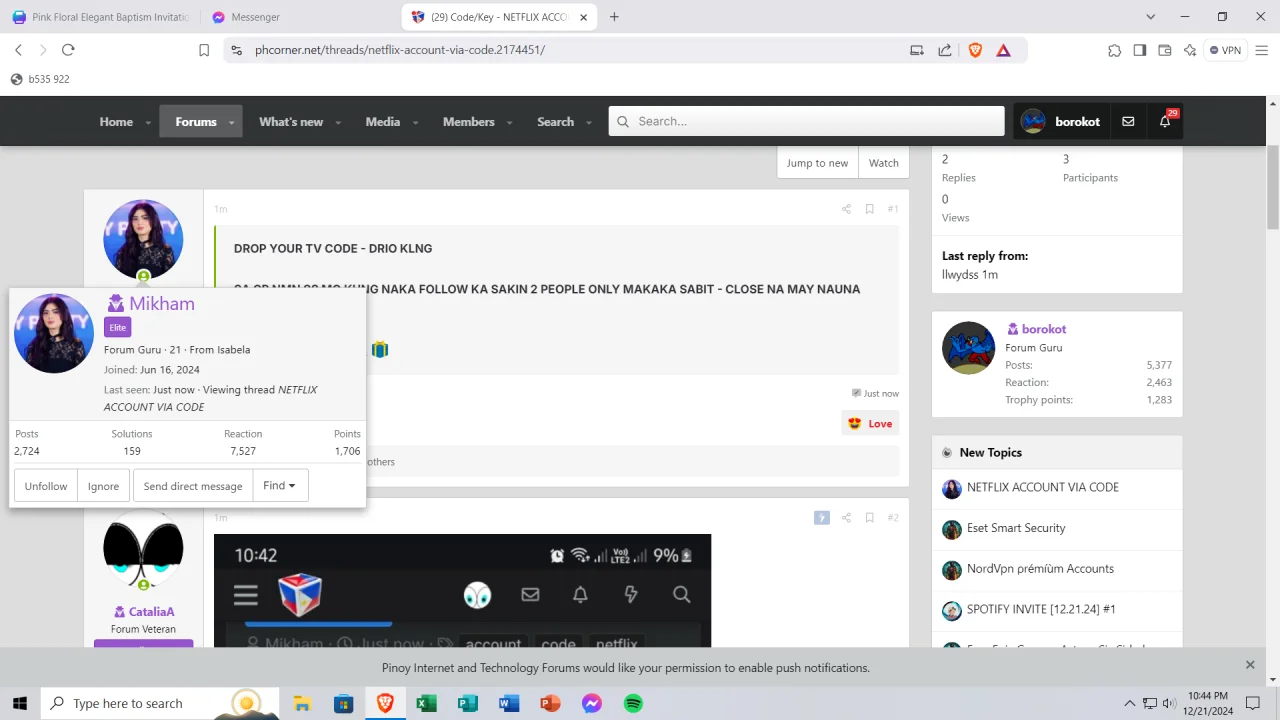Toggle the browser sidebar panel icon
The height and width of the screenshot is (720, 1280).
click(x=1139, y=50)
